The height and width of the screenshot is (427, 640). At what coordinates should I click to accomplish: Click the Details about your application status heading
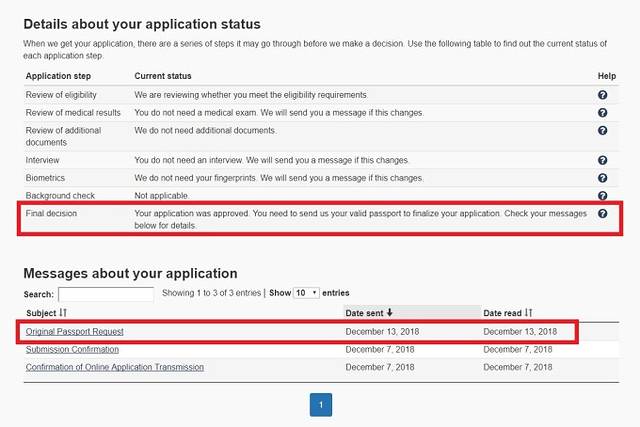click(141, 23)
